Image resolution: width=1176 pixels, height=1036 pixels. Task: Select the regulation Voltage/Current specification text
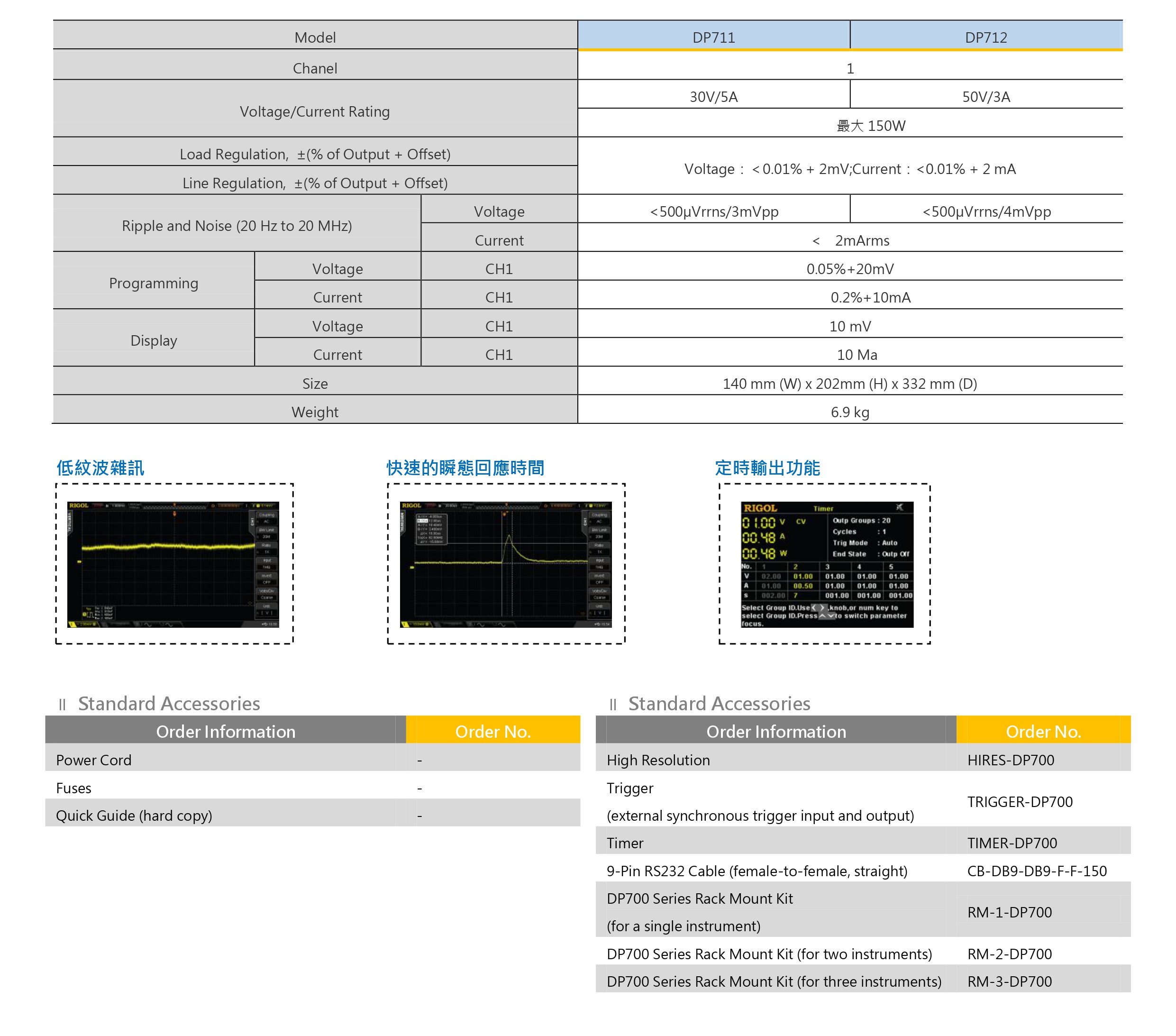850,169
